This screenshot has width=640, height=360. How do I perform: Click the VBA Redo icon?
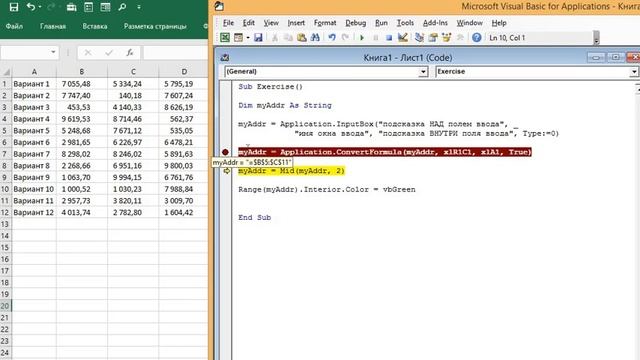345,38
